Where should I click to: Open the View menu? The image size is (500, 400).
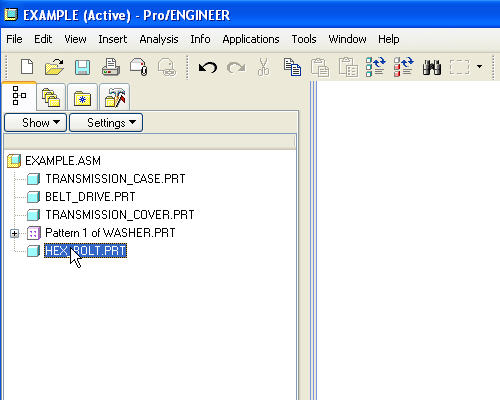coord(75,39)
